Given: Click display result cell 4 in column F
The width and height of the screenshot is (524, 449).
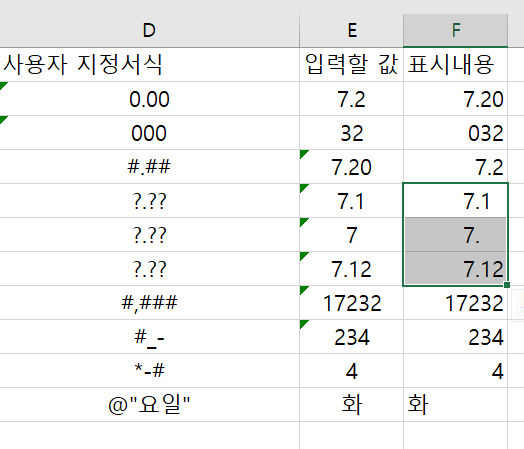Looking at the screenshot, I should tap(455, 371).
